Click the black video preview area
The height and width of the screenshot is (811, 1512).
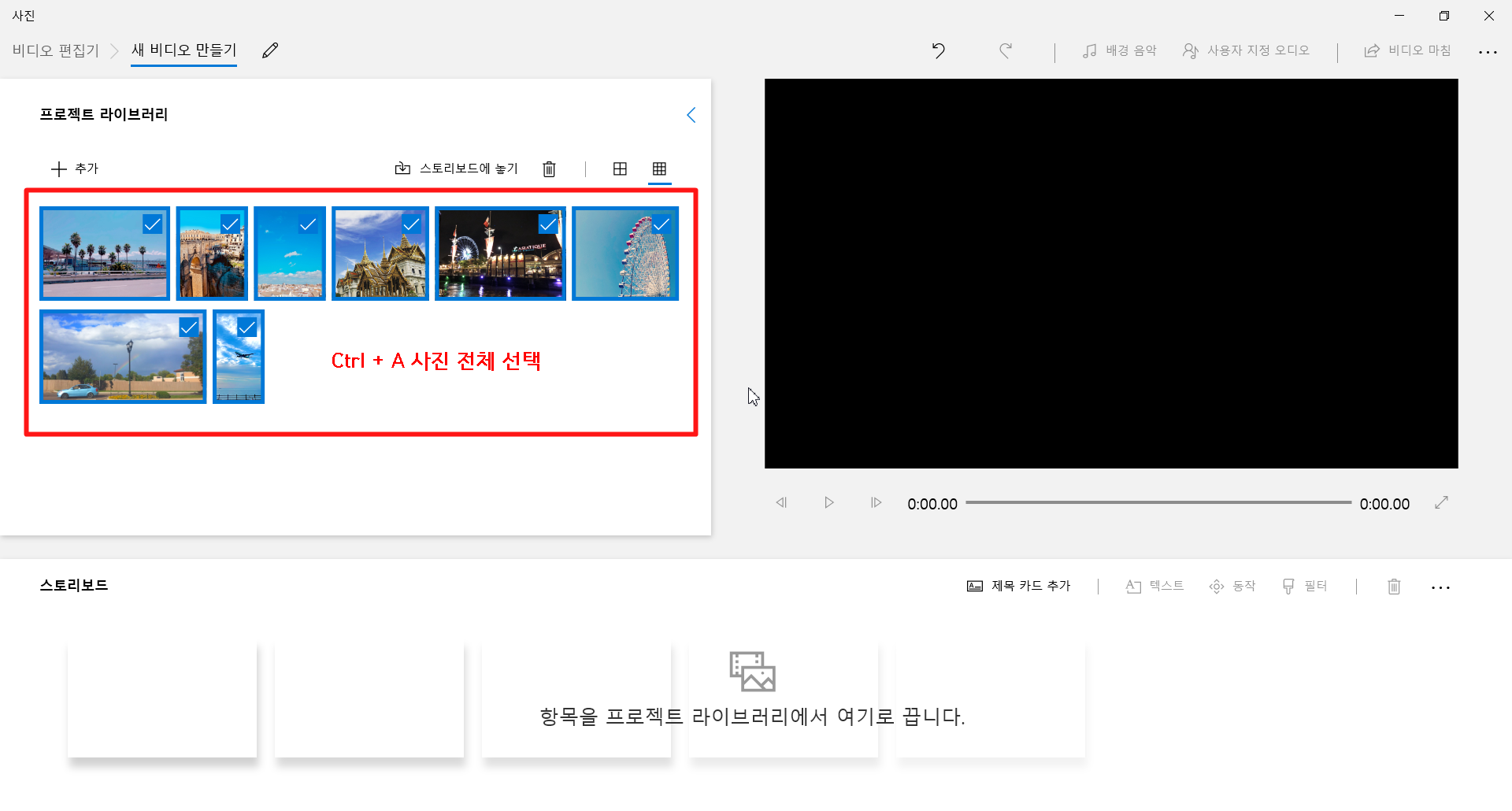pyautogui.click(x=1111, y=273)
